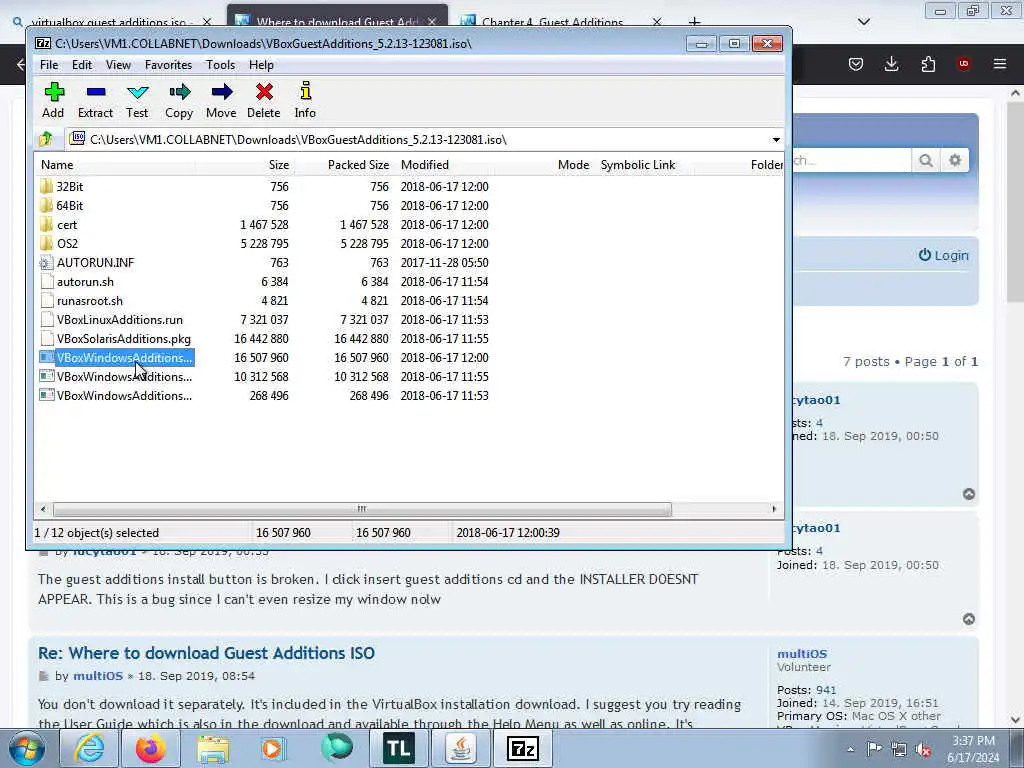This screenshot has width=1024, height=768.
Task: Click the forum Login link
Action: (944, 255)
